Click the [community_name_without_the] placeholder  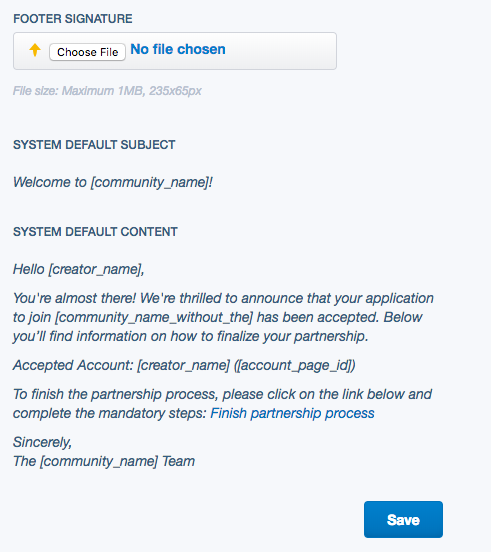(154, 318)
